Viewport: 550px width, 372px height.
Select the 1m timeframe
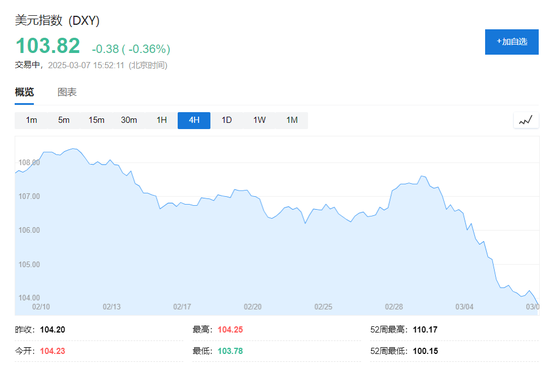tap(31, 120)
